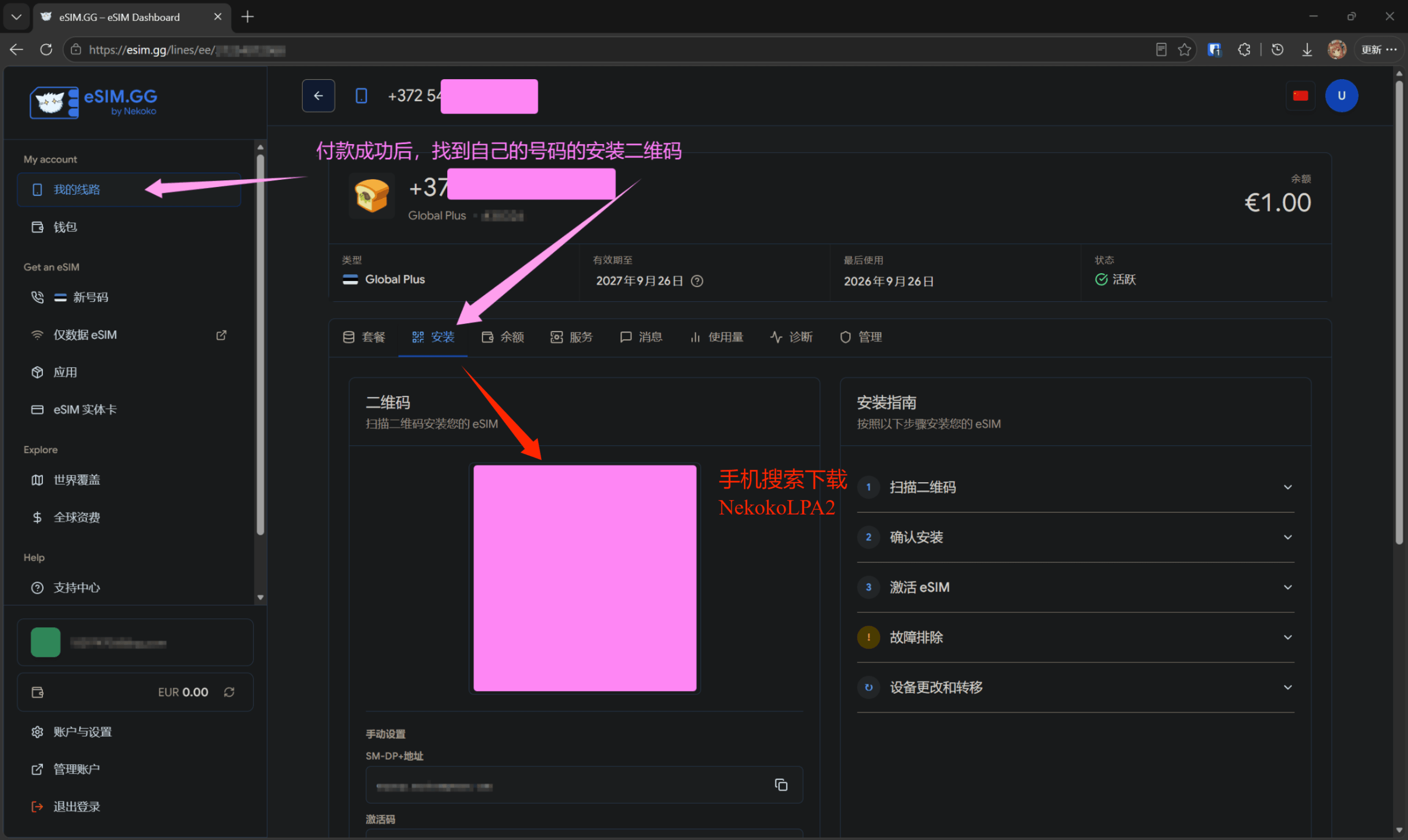Screen dimensions: 1408x840
Task: Open the 诊断 tab
Action: tap(791, 338)
